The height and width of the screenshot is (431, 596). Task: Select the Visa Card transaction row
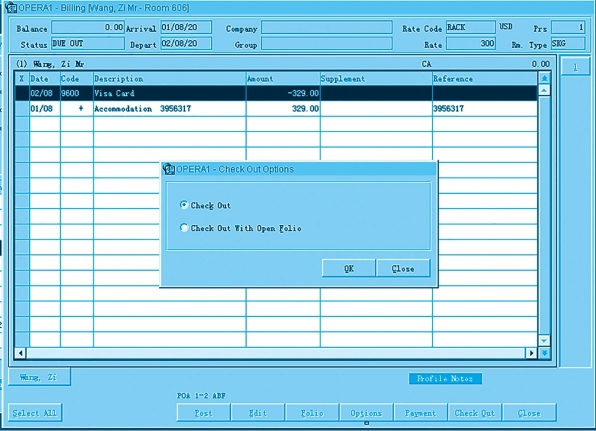[x=276, y=93]
